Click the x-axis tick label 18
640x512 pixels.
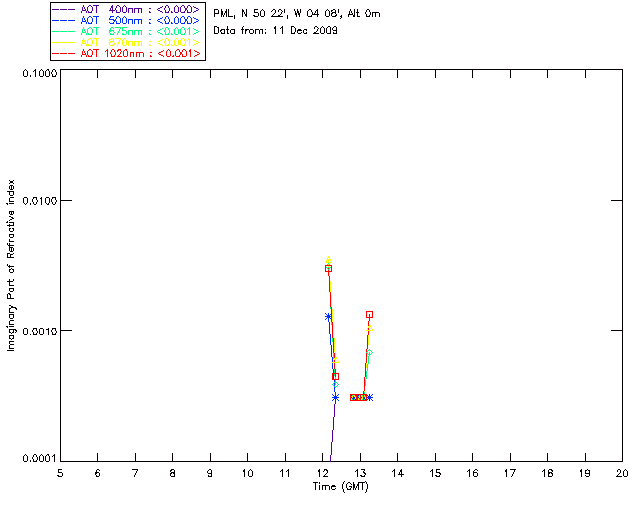[x=547, y=473]
